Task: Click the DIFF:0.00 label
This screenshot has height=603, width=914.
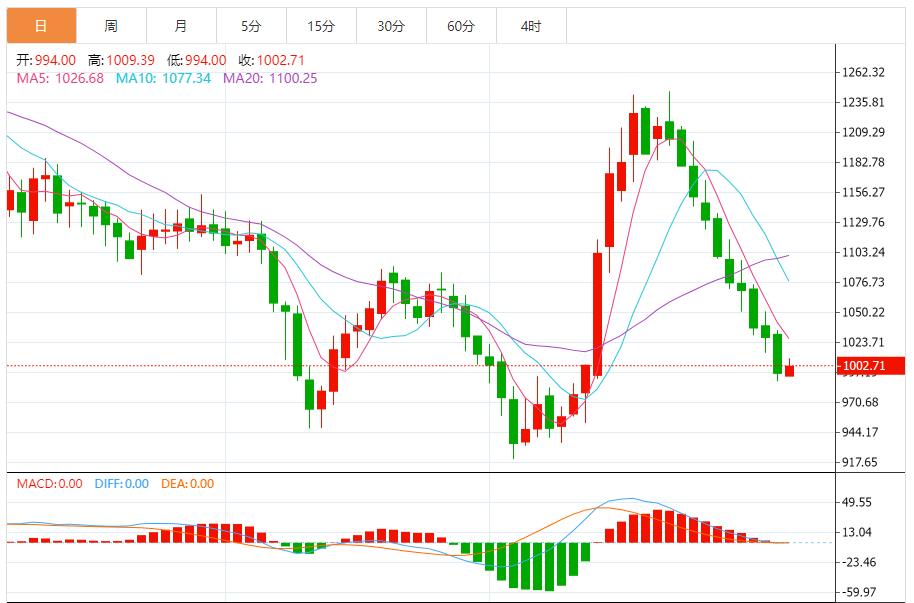Action: coord(122,483)
